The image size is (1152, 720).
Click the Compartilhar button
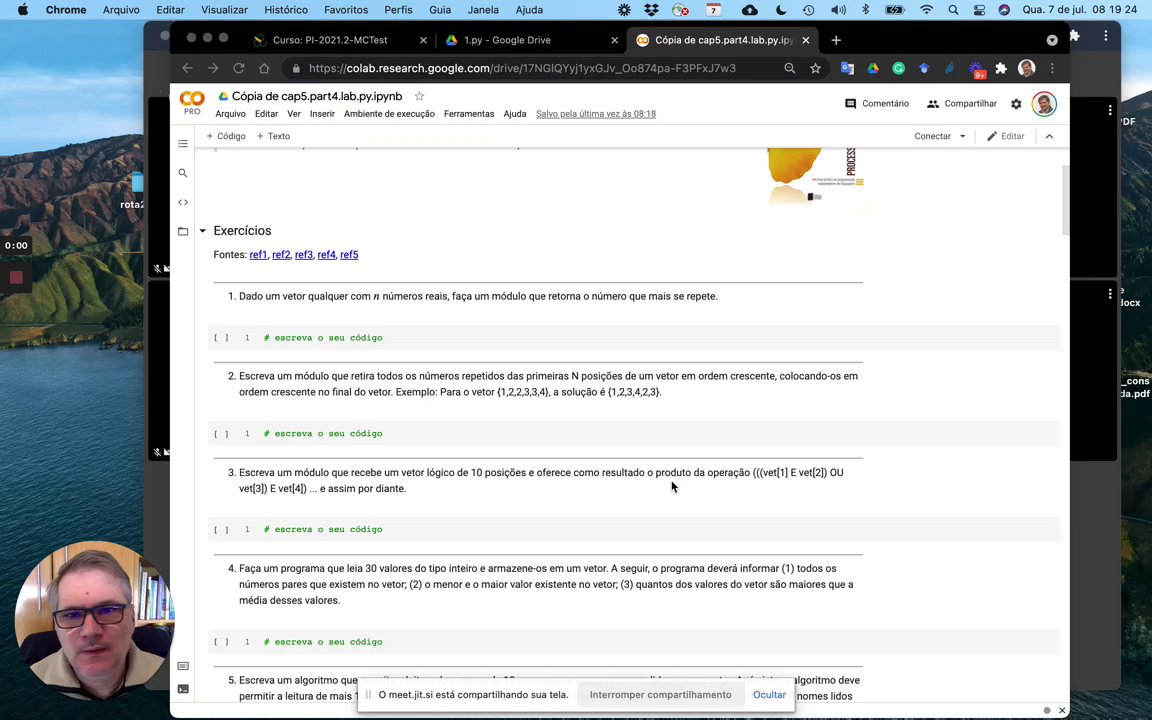pyautogui.click(x=962, y=104)
